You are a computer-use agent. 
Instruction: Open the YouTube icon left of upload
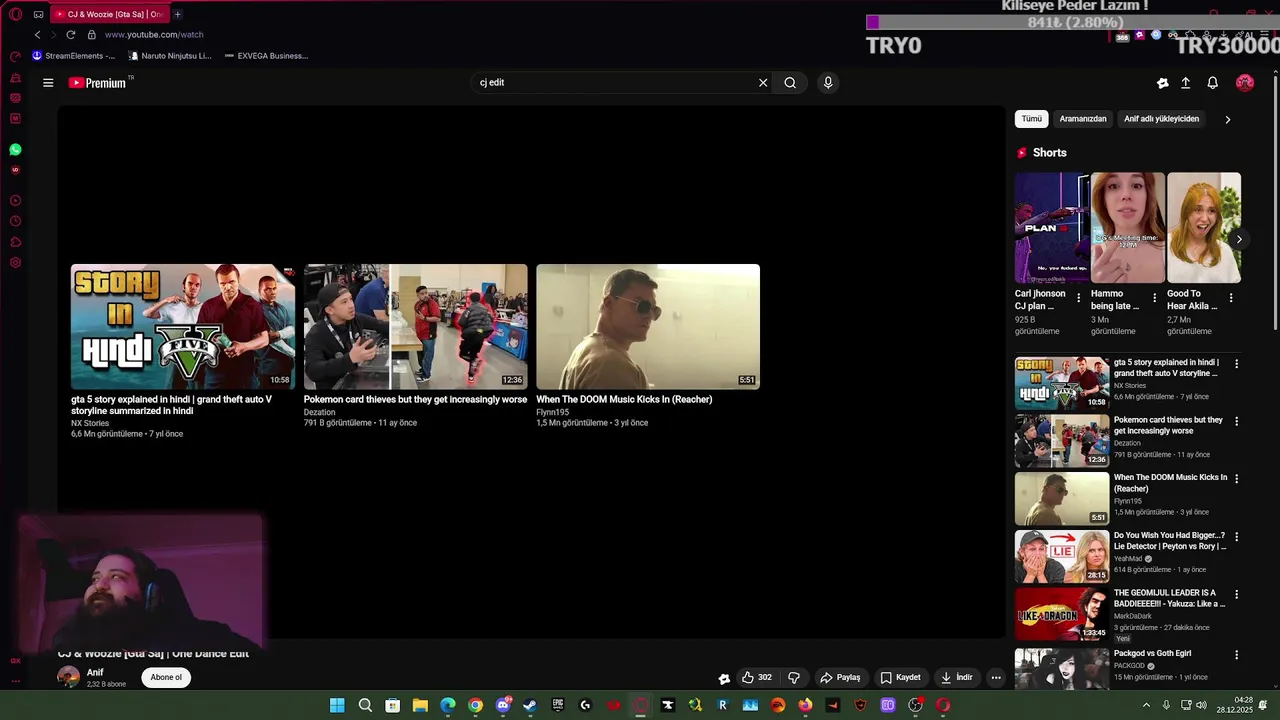point(1162,83)
